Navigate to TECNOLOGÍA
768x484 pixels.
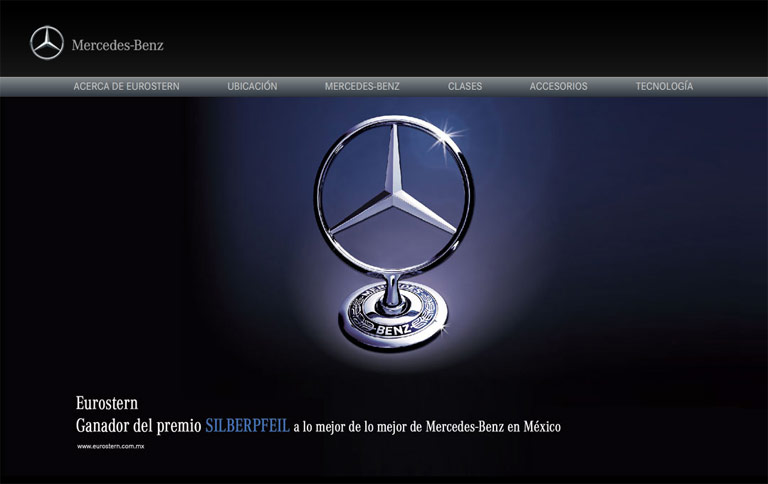[664, 87]
